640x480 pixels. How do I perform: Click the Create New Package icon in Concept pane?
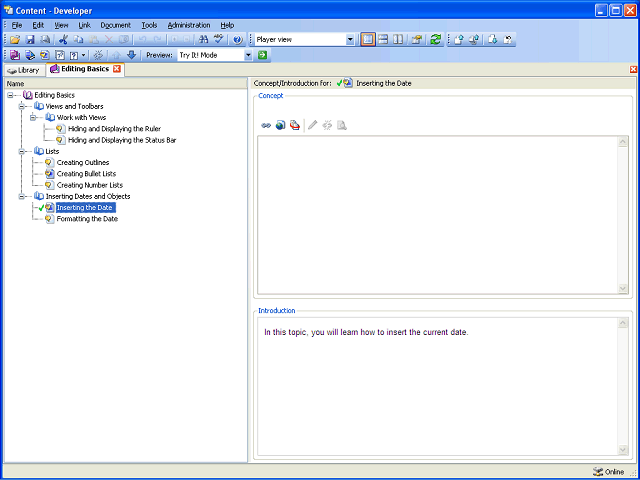(x=295, y=125)
